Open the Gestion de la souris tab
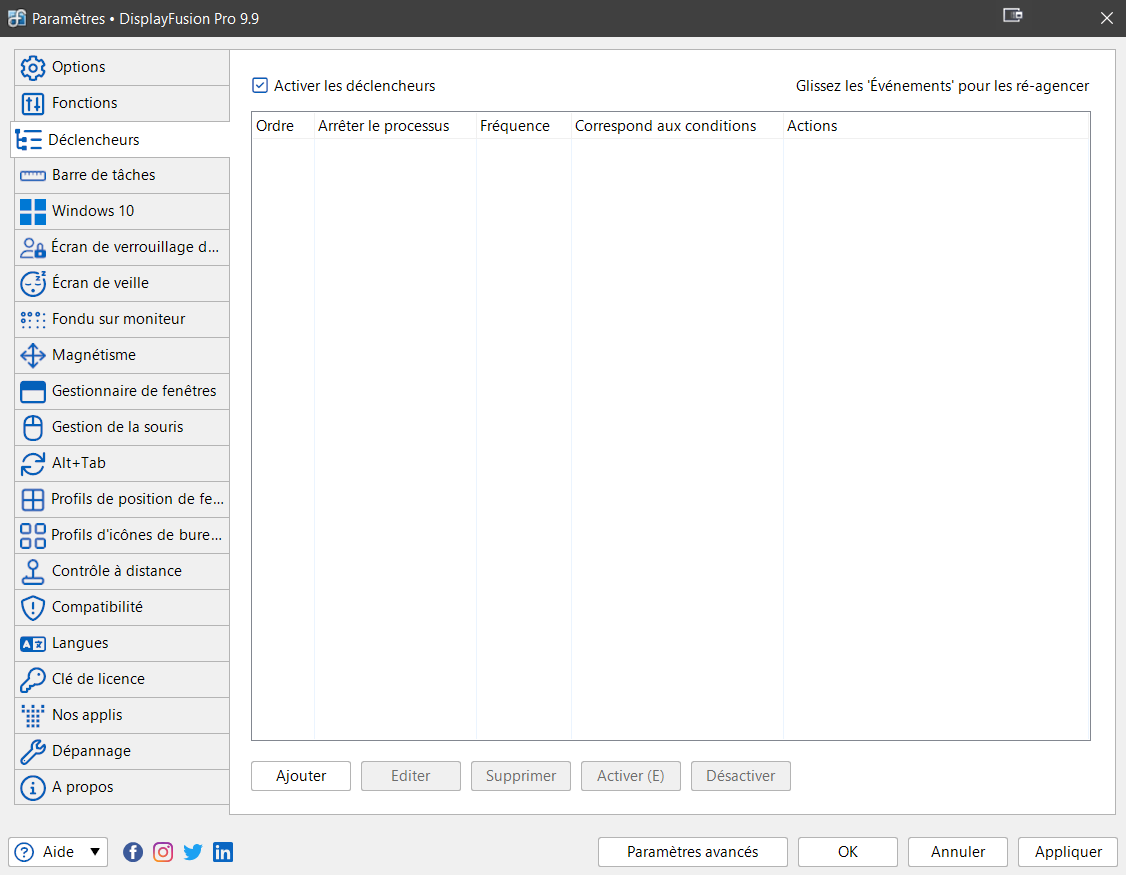Viewport: 1126px width, 875px height. point(122,427)
